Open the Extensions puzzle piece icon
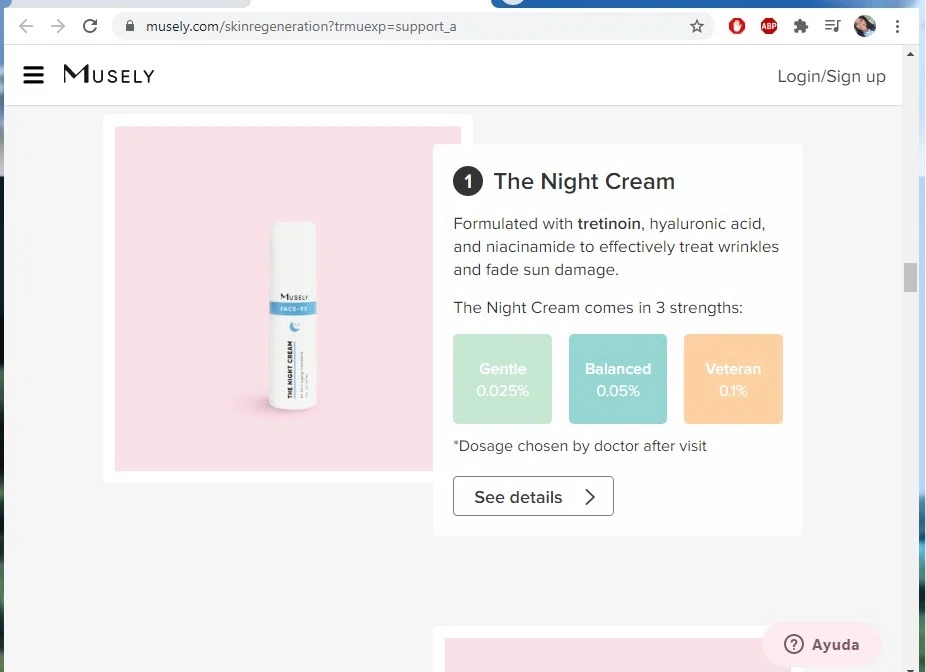 point(800,27)
